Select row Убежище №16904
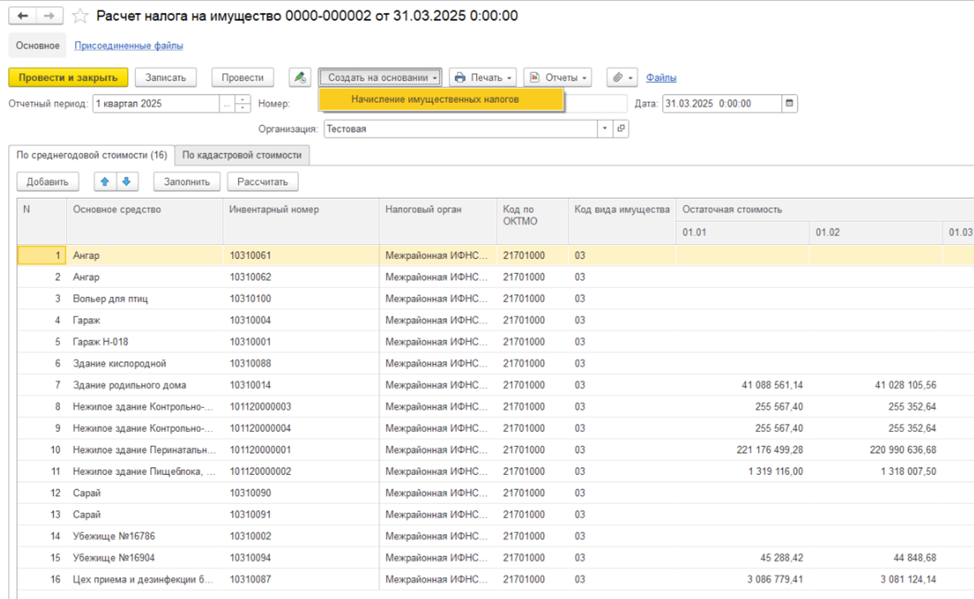Image resolution: width=974 pixels, height=599 pixels. pos(496,558)
